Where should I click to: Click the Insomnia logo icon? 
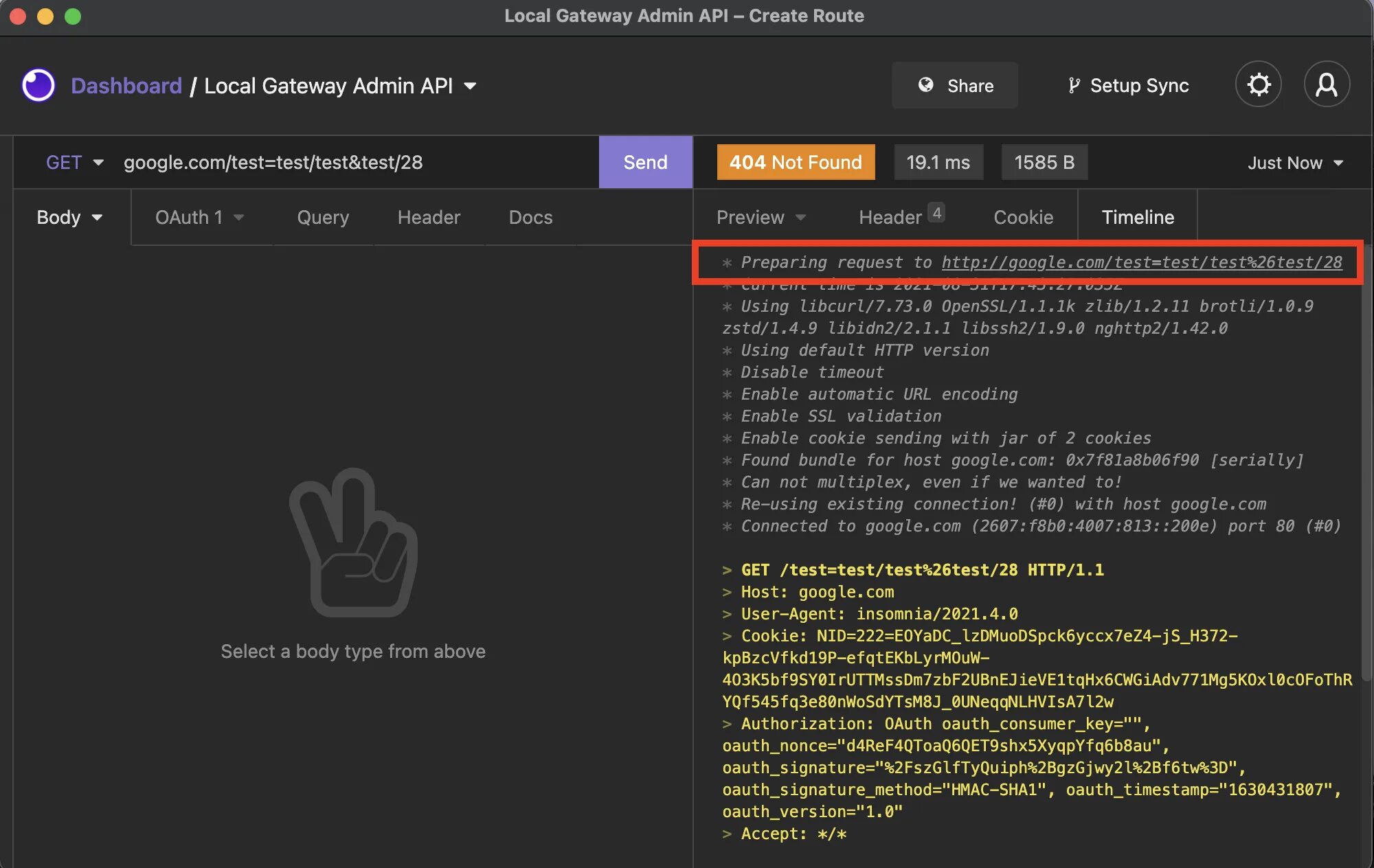point(38,86)
